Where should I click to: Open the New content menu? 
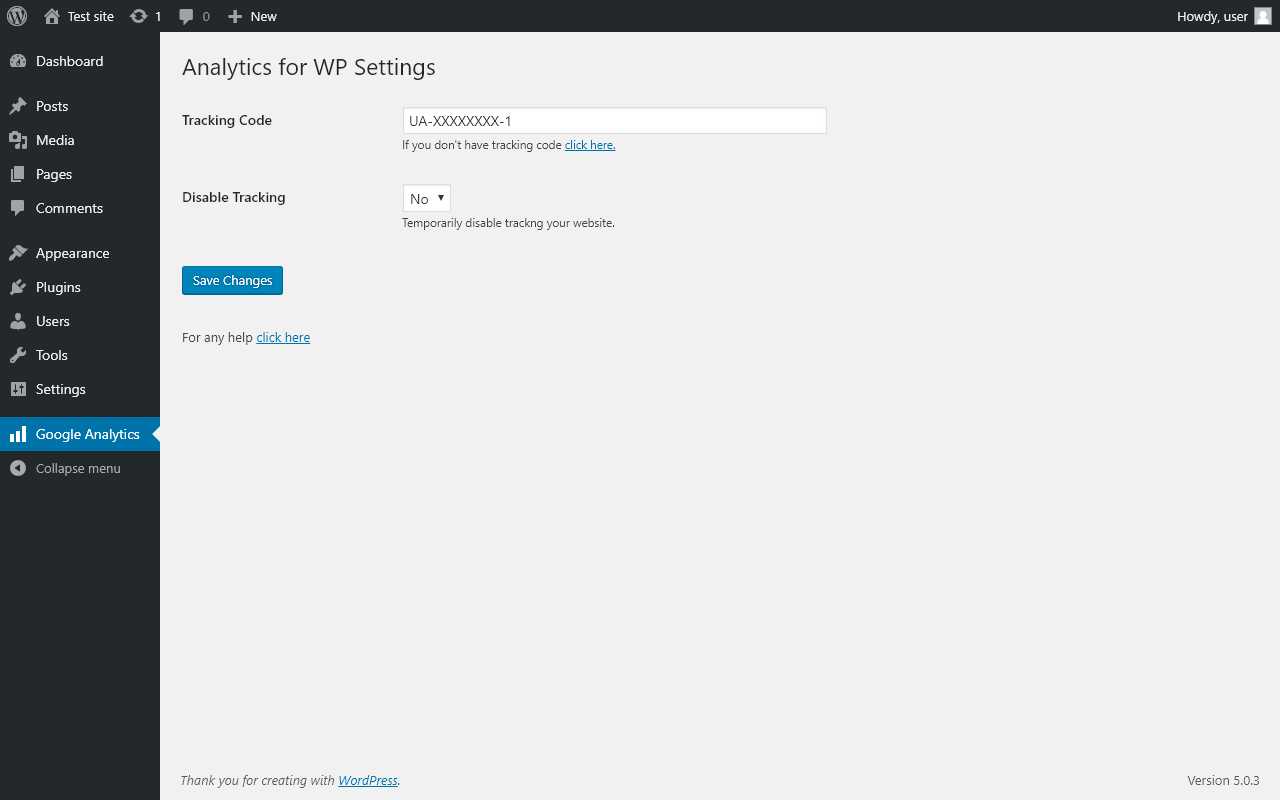click(252, 16)
